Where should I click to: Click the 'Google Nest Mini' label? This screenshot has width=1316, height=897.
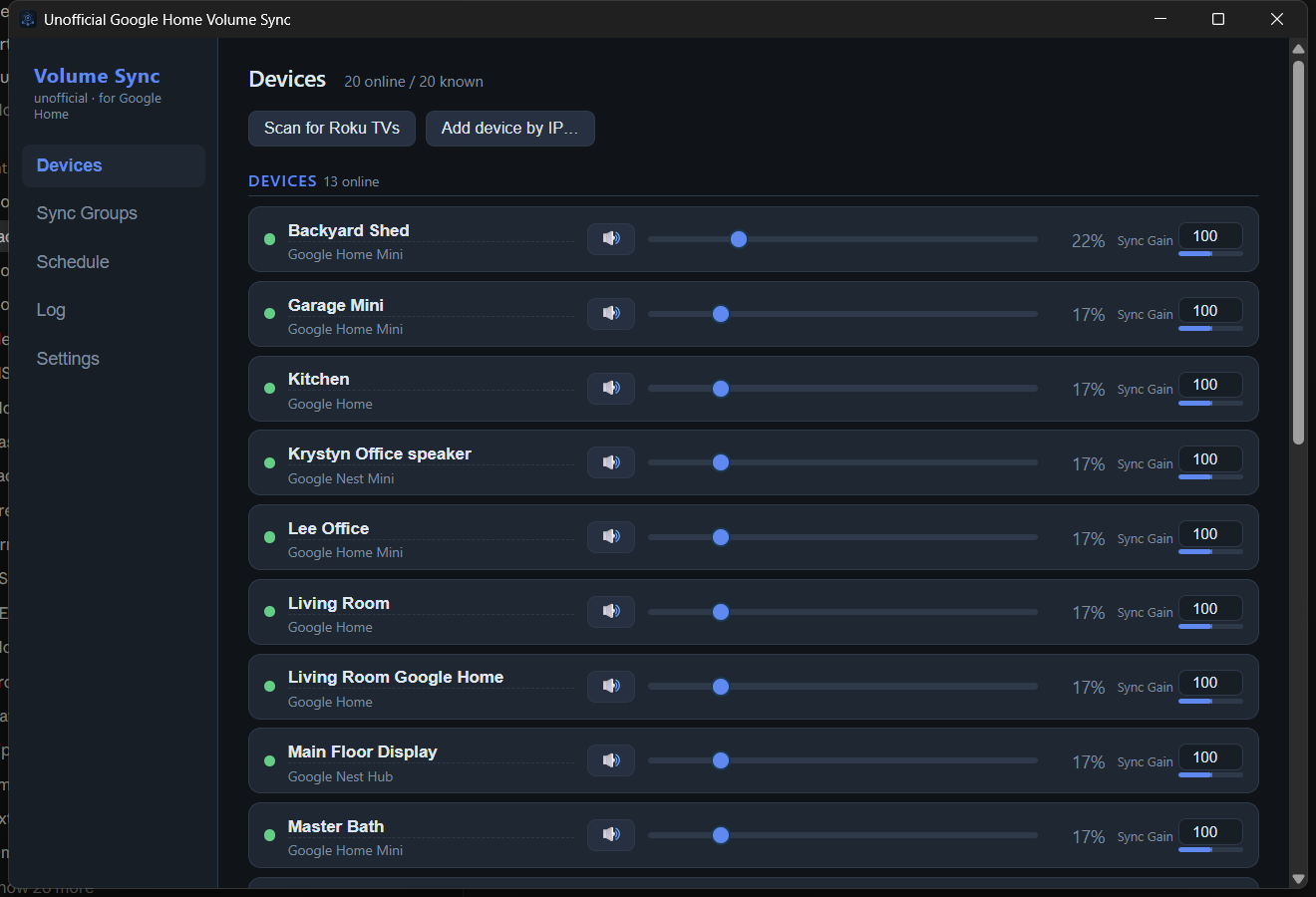tap(341, 478)
